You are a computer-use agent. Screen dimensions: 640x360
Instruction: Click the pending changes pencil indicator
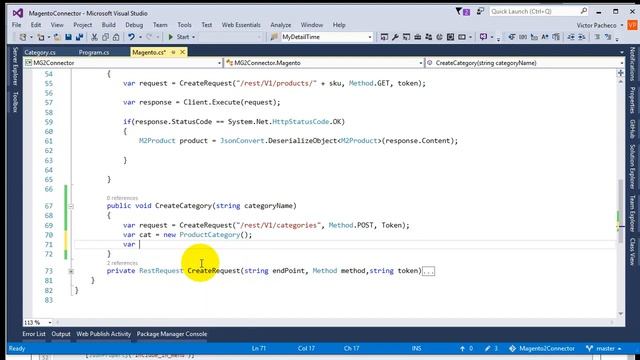coord(491,348)
